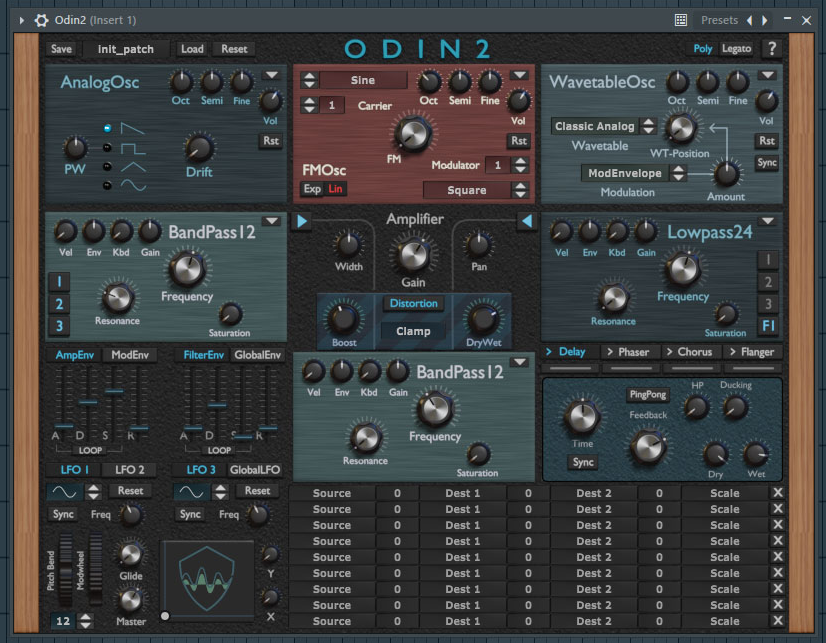Click the Amplifier Gain knob
Screen dimensions: 826x643
pos(414,255)
